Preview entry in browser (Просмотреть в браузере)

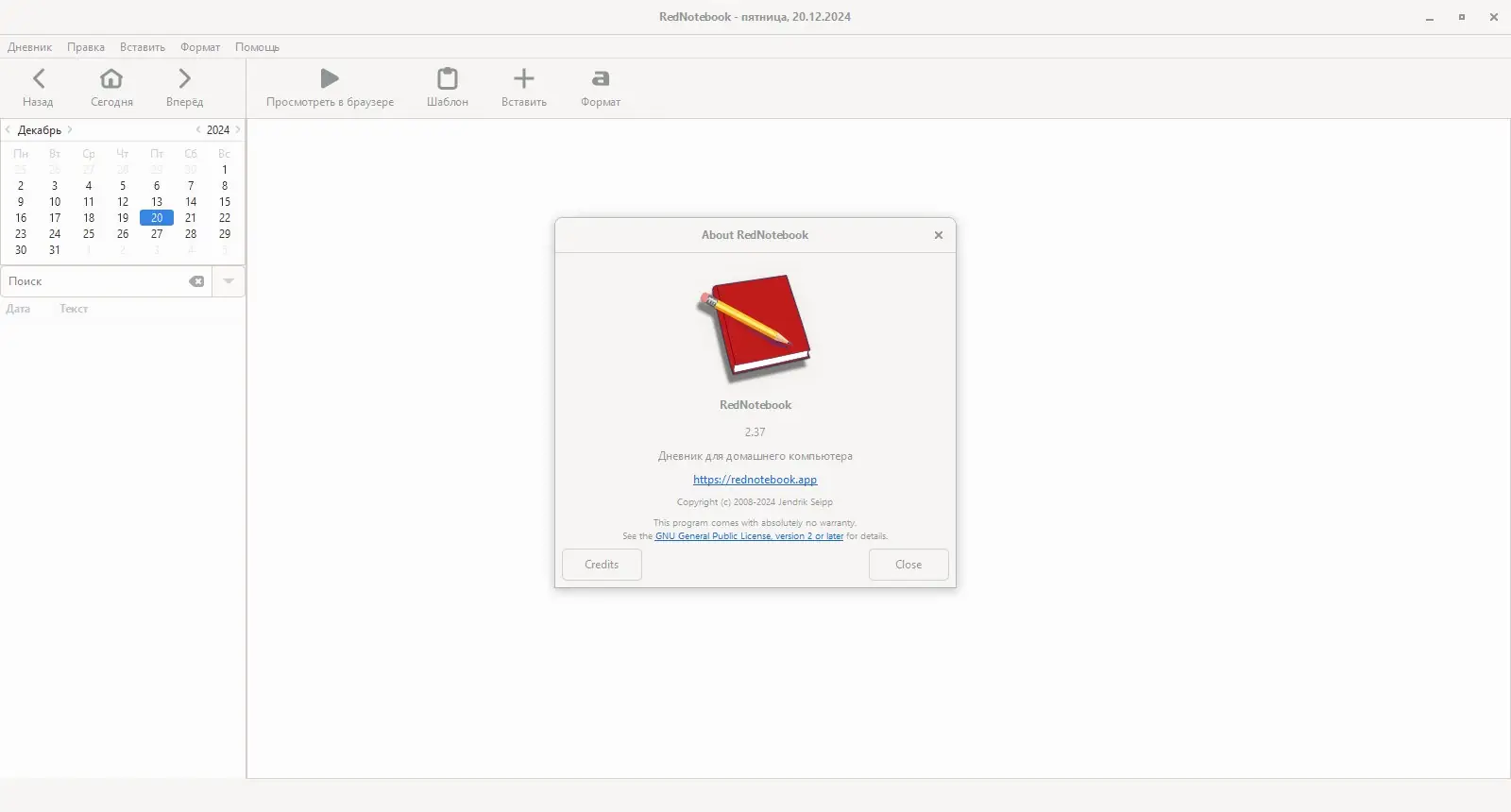pos(330,88)
